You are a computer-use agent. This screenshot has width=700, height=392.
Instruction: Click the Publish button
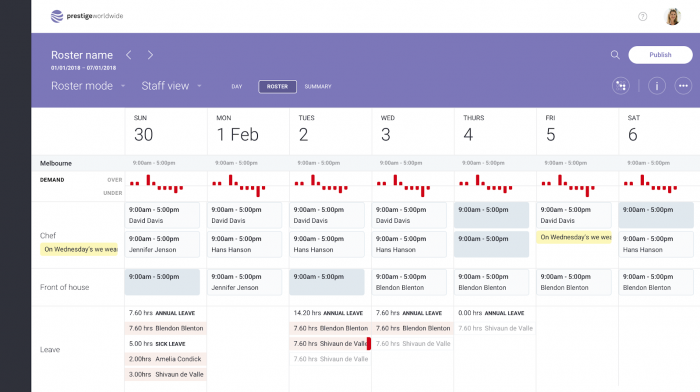(x=660, y=55)
